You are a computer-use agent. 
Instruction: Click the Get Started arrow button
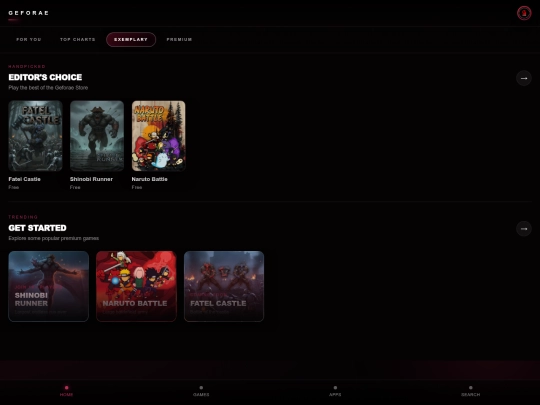pos(523,229)
